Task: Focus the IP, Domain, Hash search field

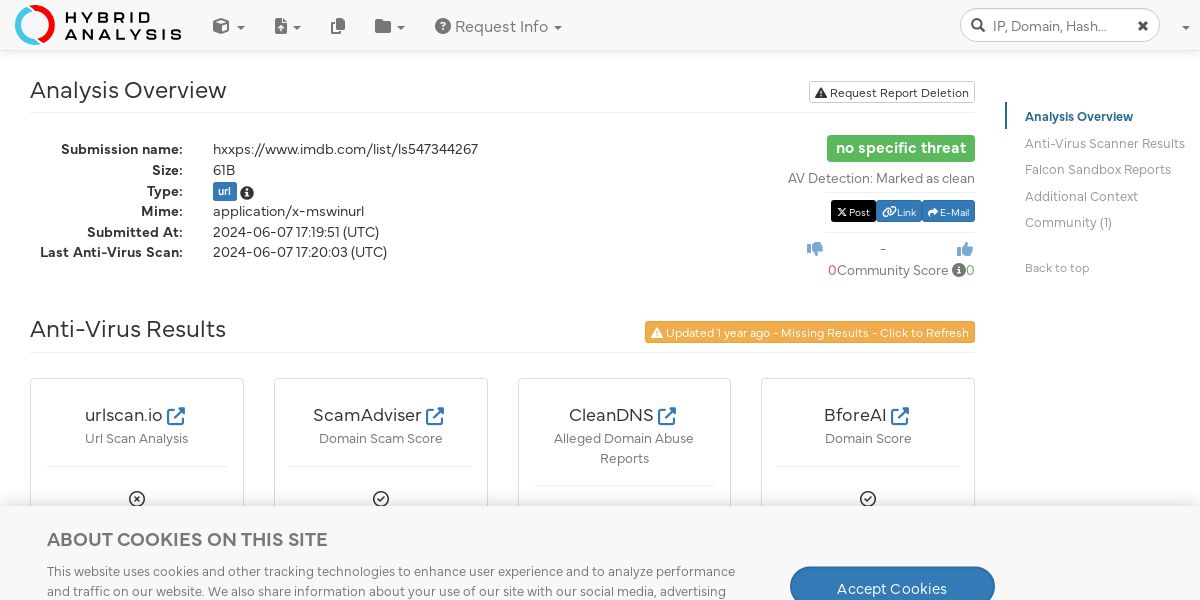Action: point(1060,26)
